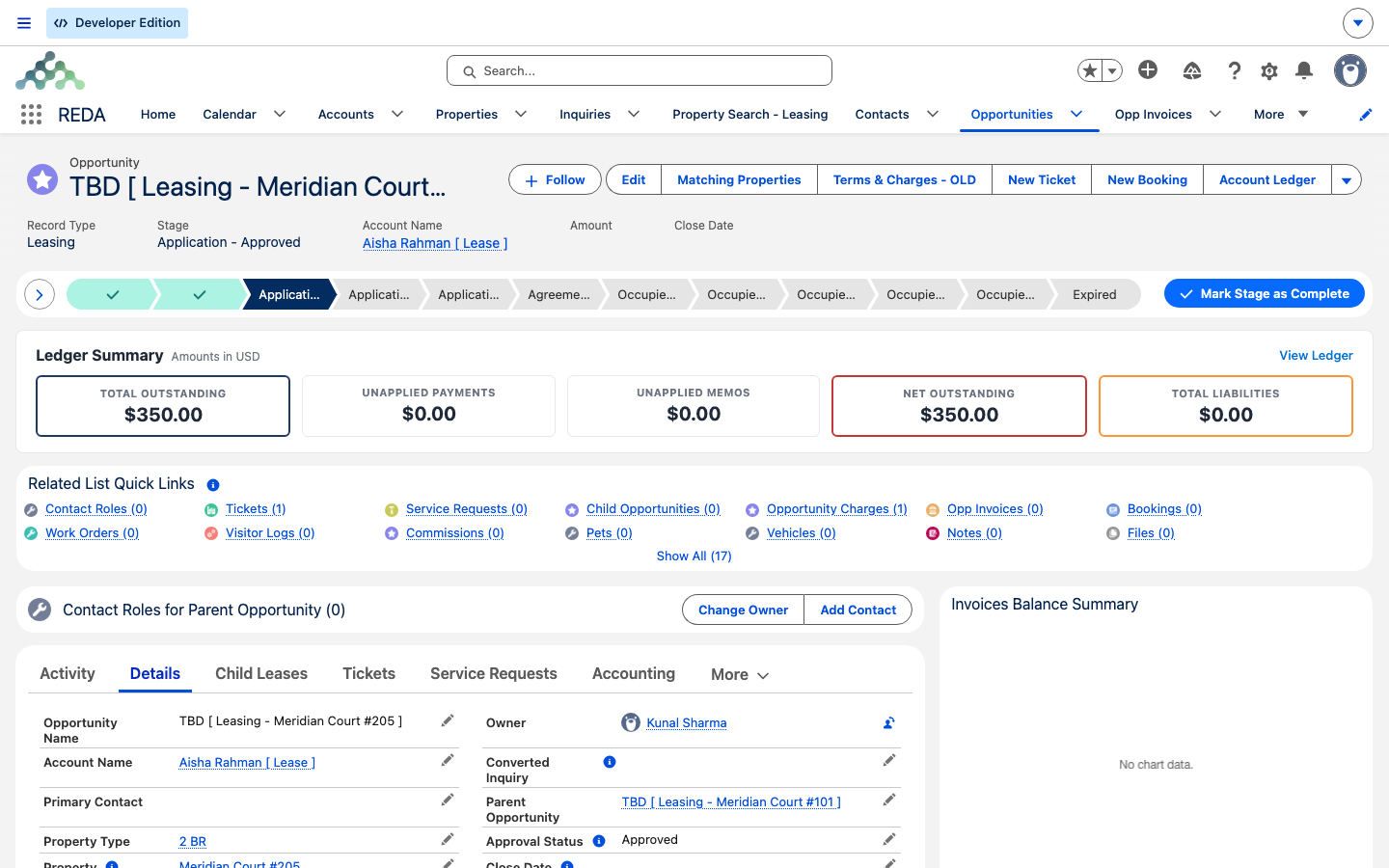Image resolution: width=1389 pixels, height=868 pixels.
Task: Click the Follow button
Action: coord(555,179)
